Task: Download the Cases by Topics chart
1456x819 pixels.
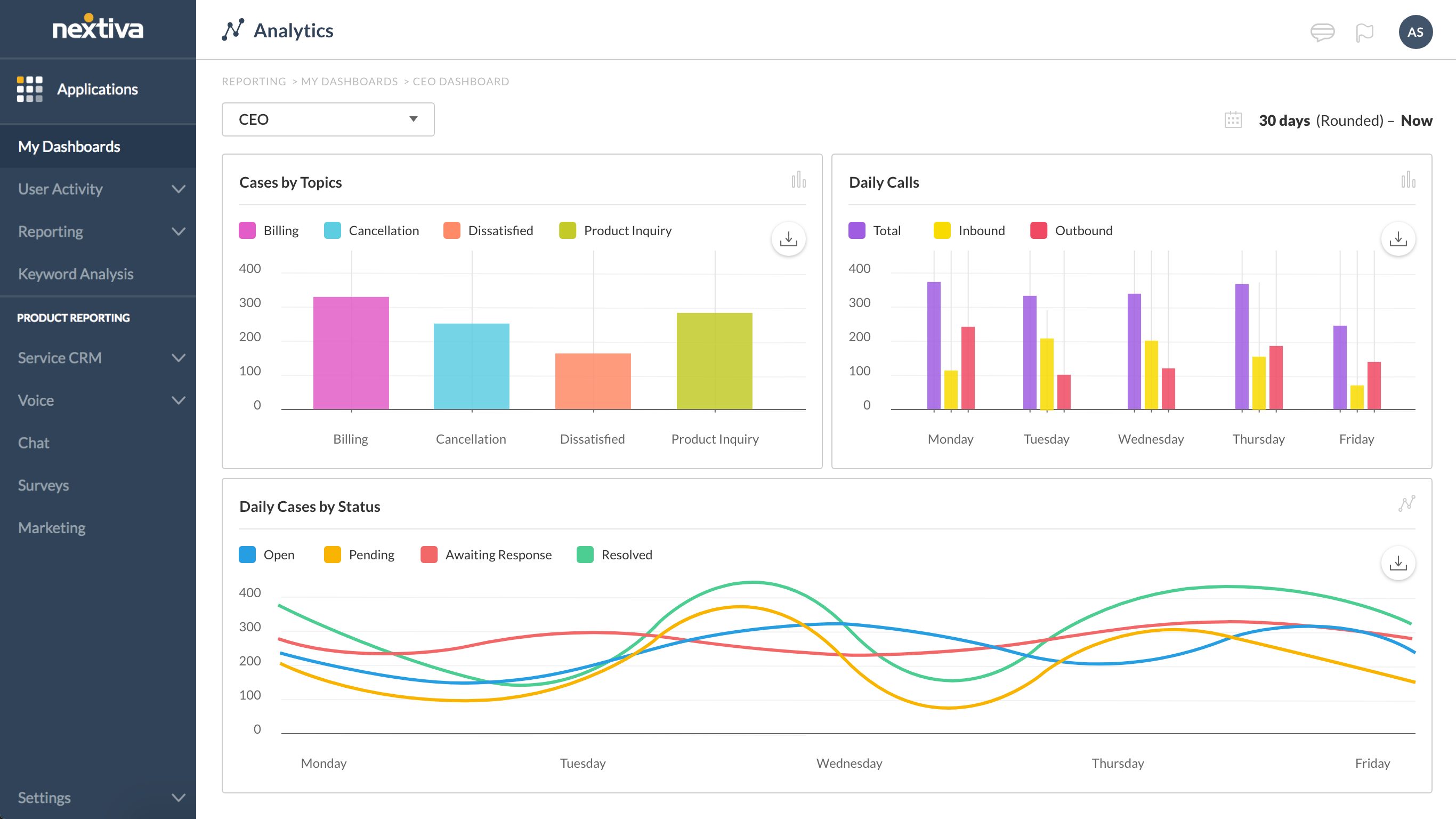Action: point(790,239)
